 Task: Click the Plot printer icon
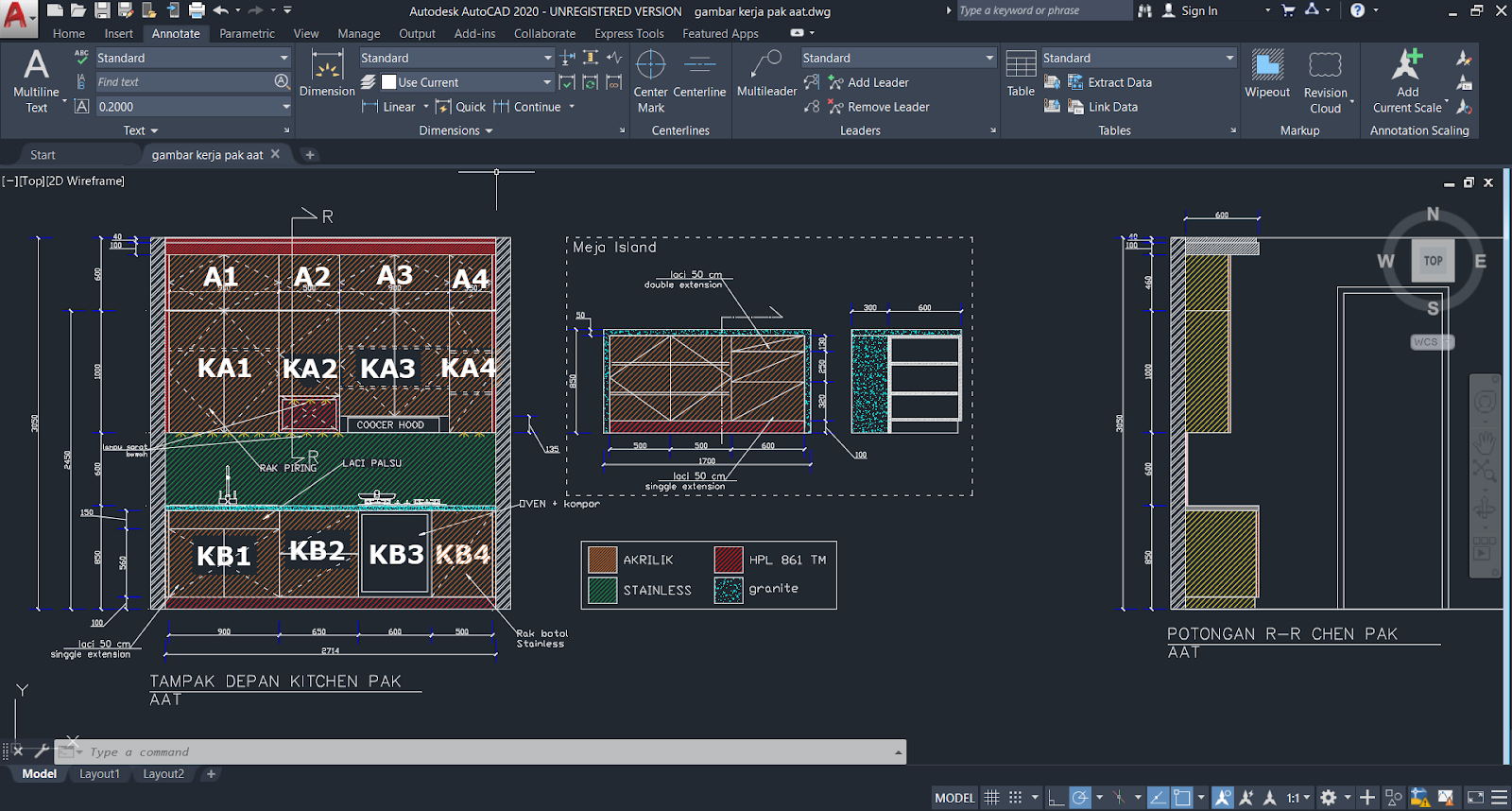(x=197, y=10)
